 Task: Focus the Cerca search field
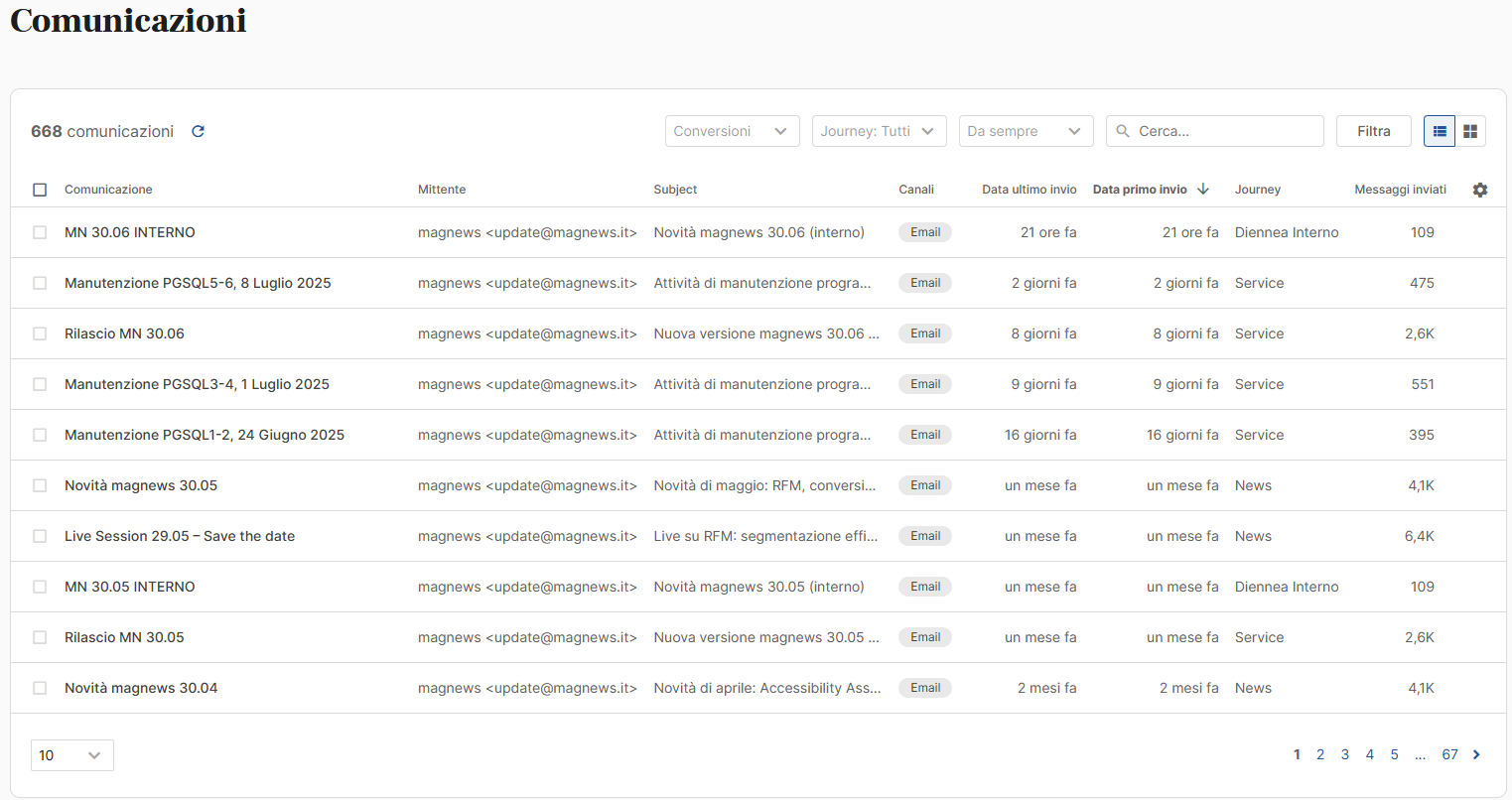point(1215,131)
